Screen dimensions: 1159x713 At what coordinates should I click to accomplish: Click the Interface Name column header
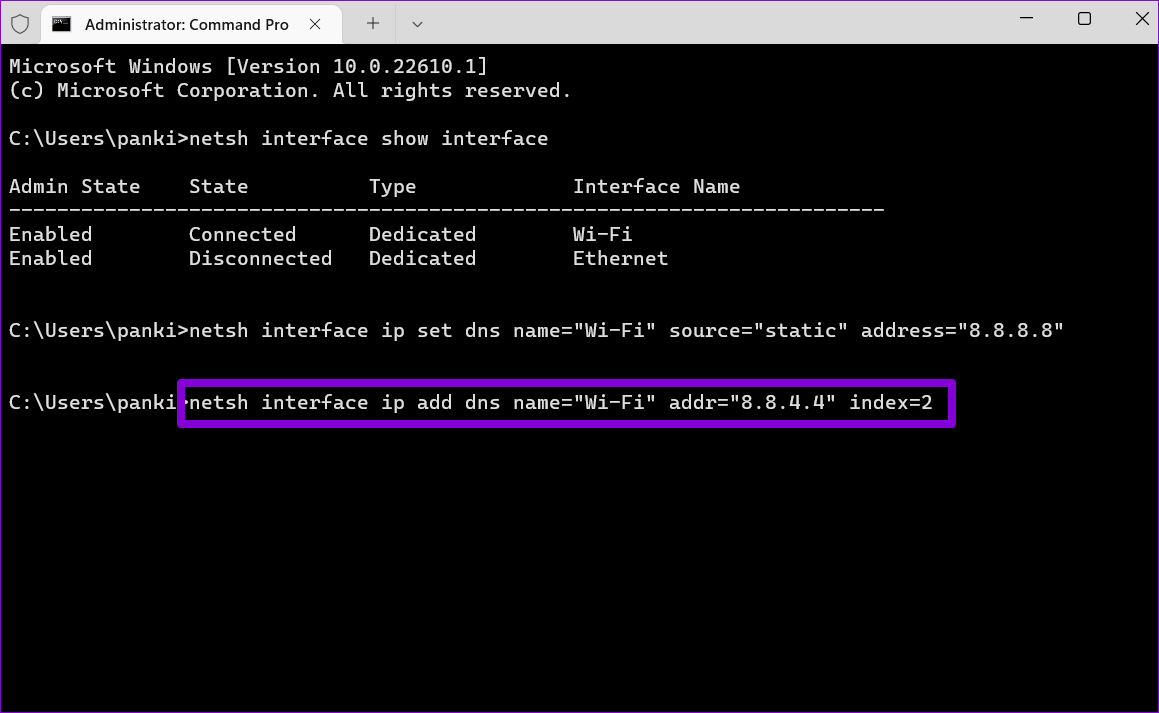coord(656,186)
